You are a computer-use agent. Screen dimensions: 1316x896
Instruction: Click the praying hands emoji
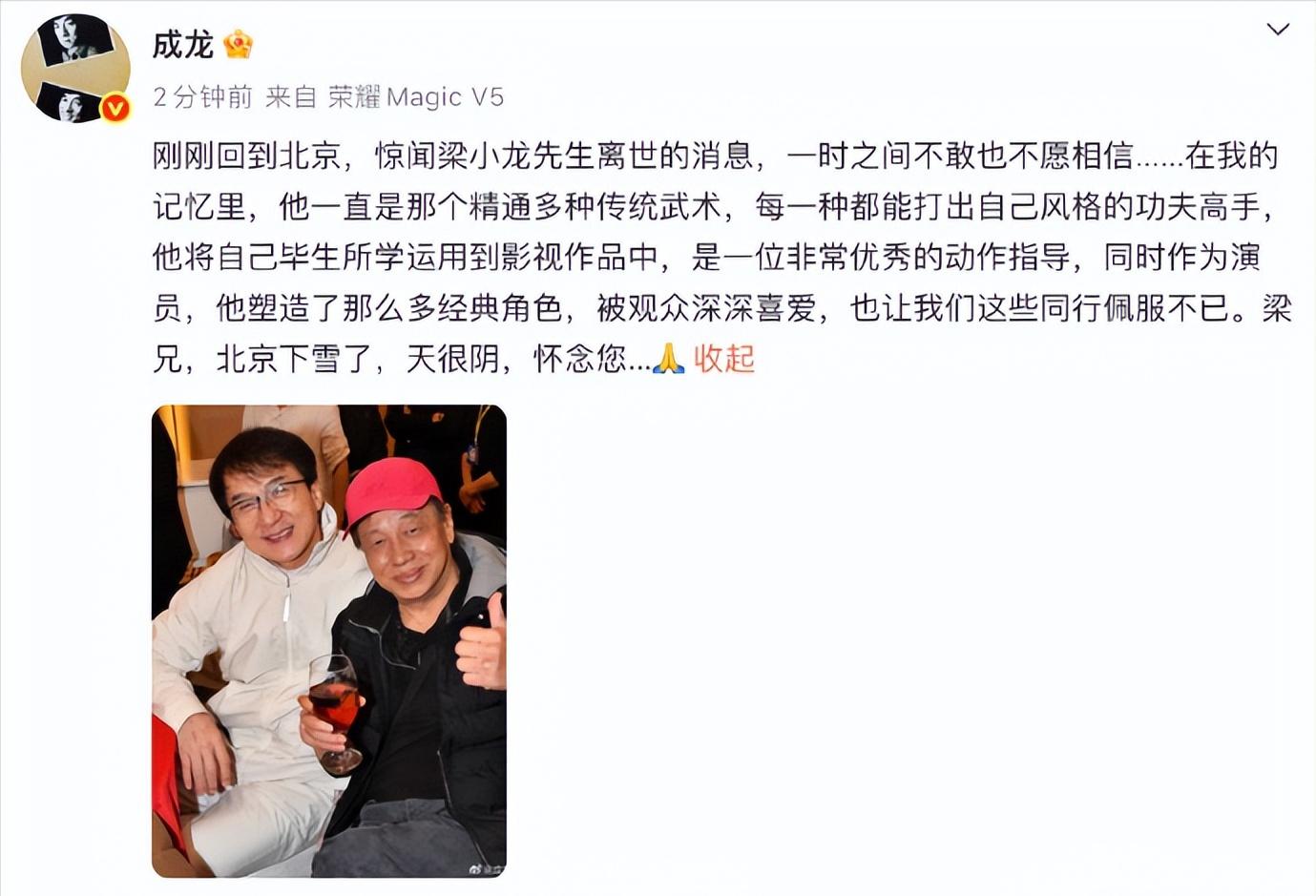click(x=668, y=359)
